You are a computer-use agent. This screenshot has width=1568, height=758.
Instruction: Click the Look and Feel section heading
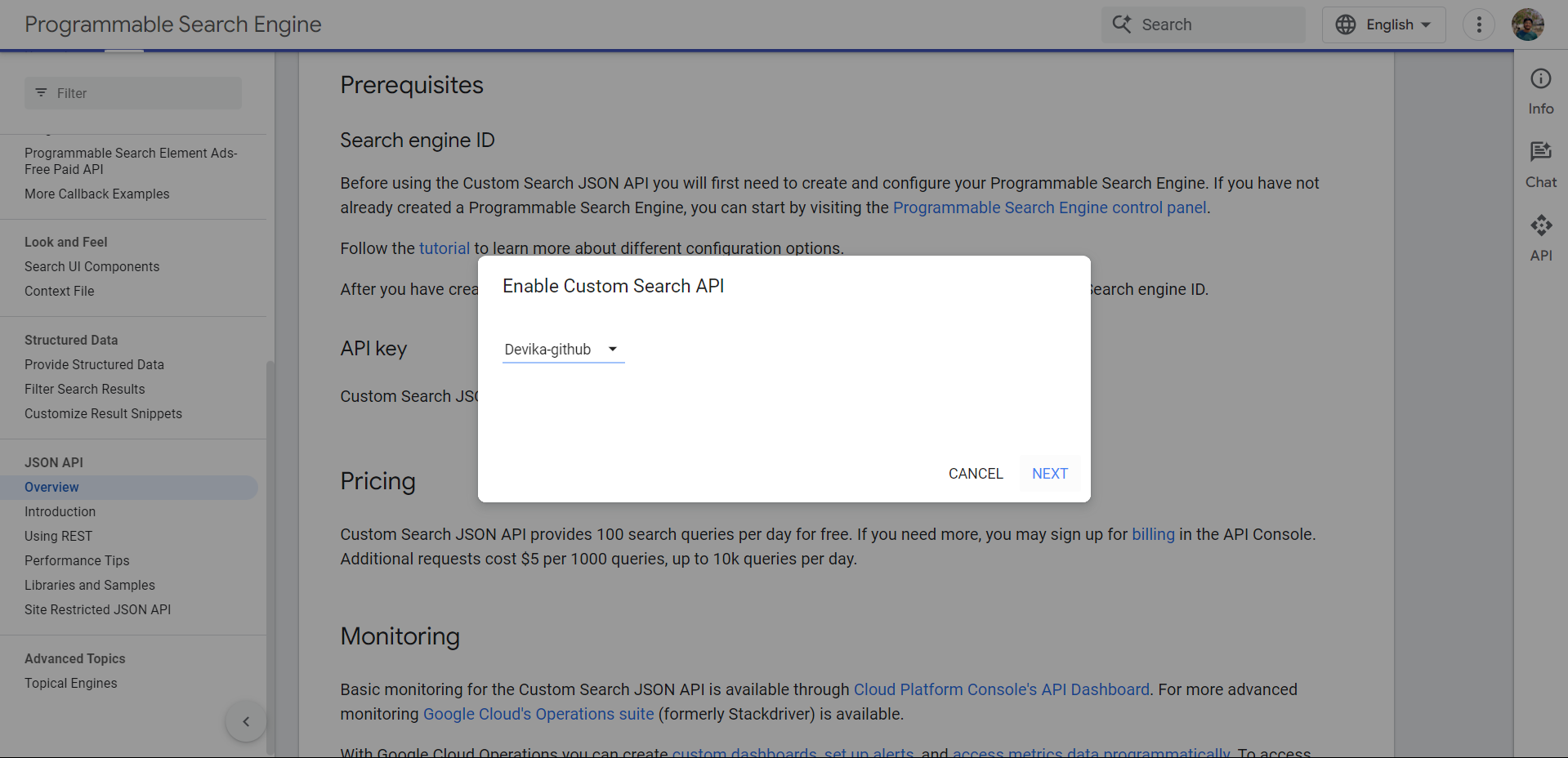(x=66, y=242)
